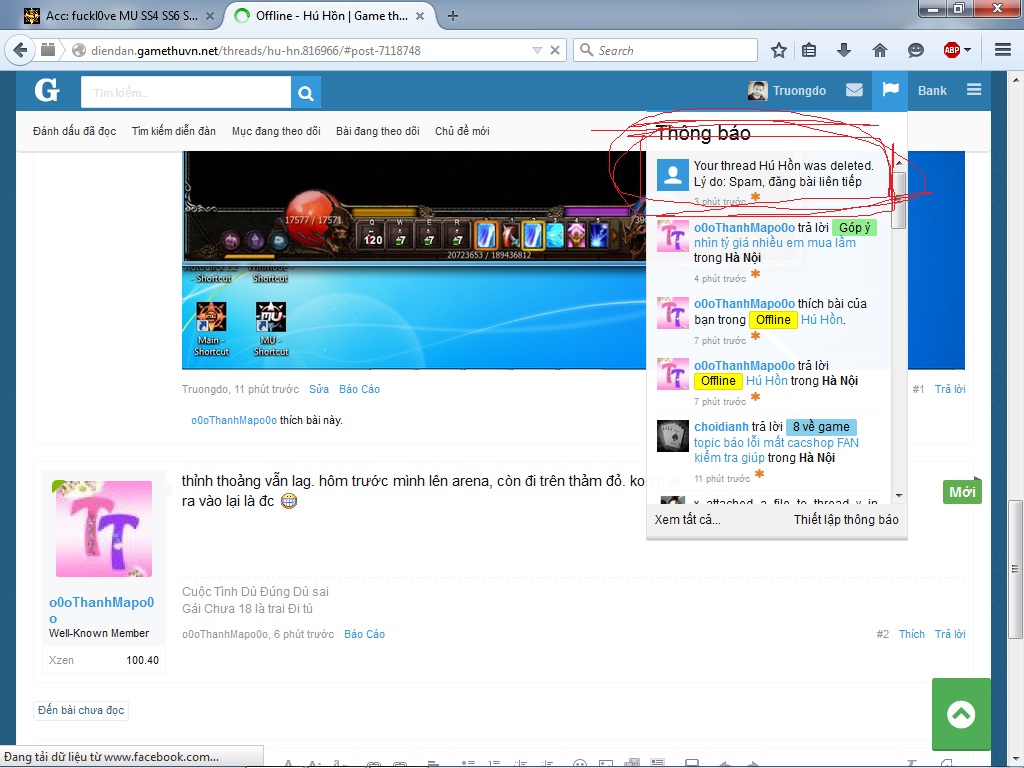Click Đến bài chưa đọc button
This screenshot has height=768, width=1024.
click(x=81, y=710)
